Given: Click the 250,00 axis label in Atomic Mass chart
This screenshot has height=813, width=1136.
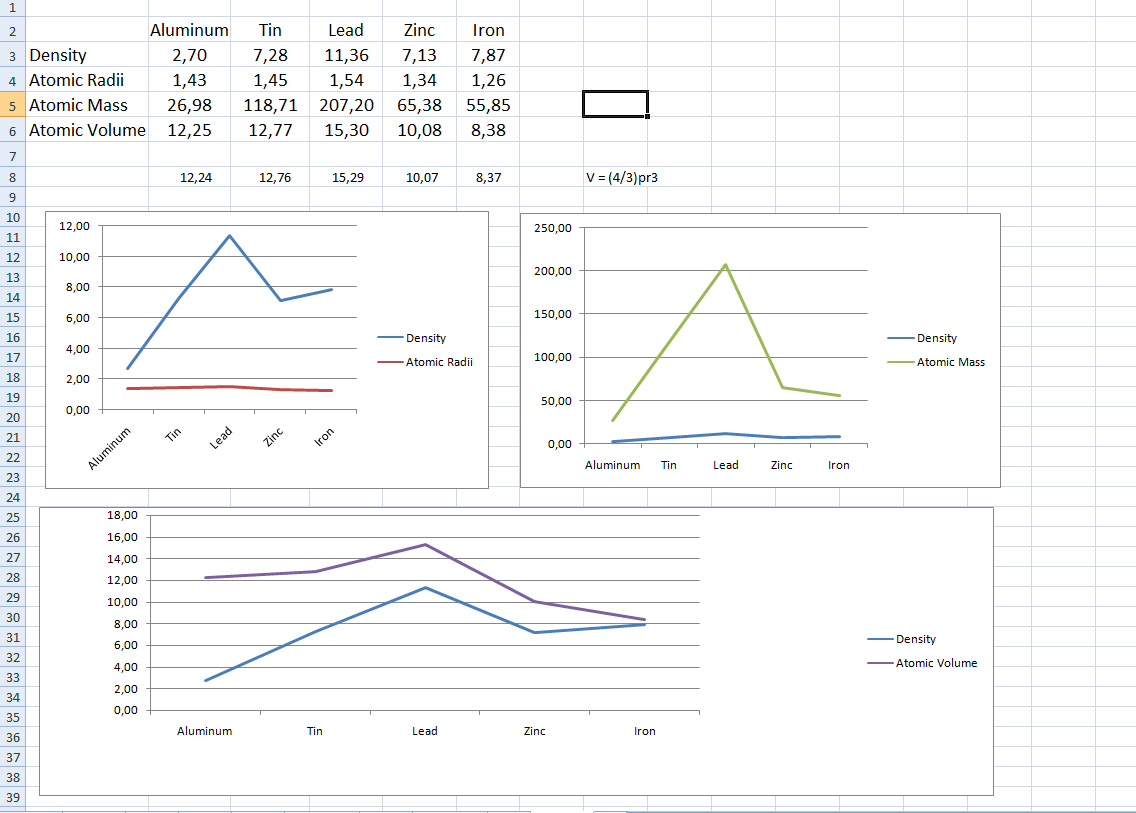Looking at the screenshot, I should (x=553, y=228).
